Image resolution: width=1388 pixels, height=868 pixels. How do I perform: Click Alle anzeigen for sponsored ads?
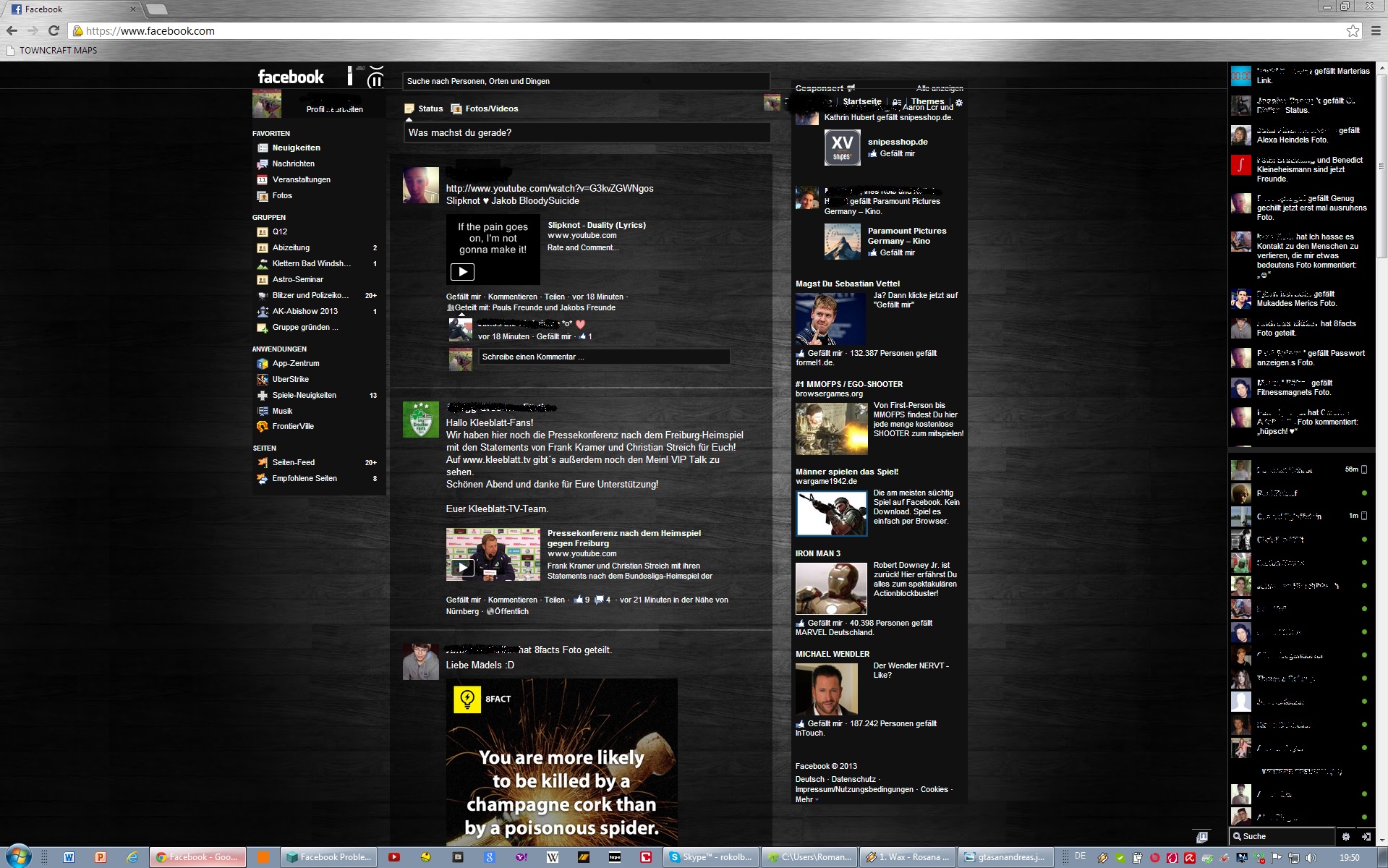(939, 88)
